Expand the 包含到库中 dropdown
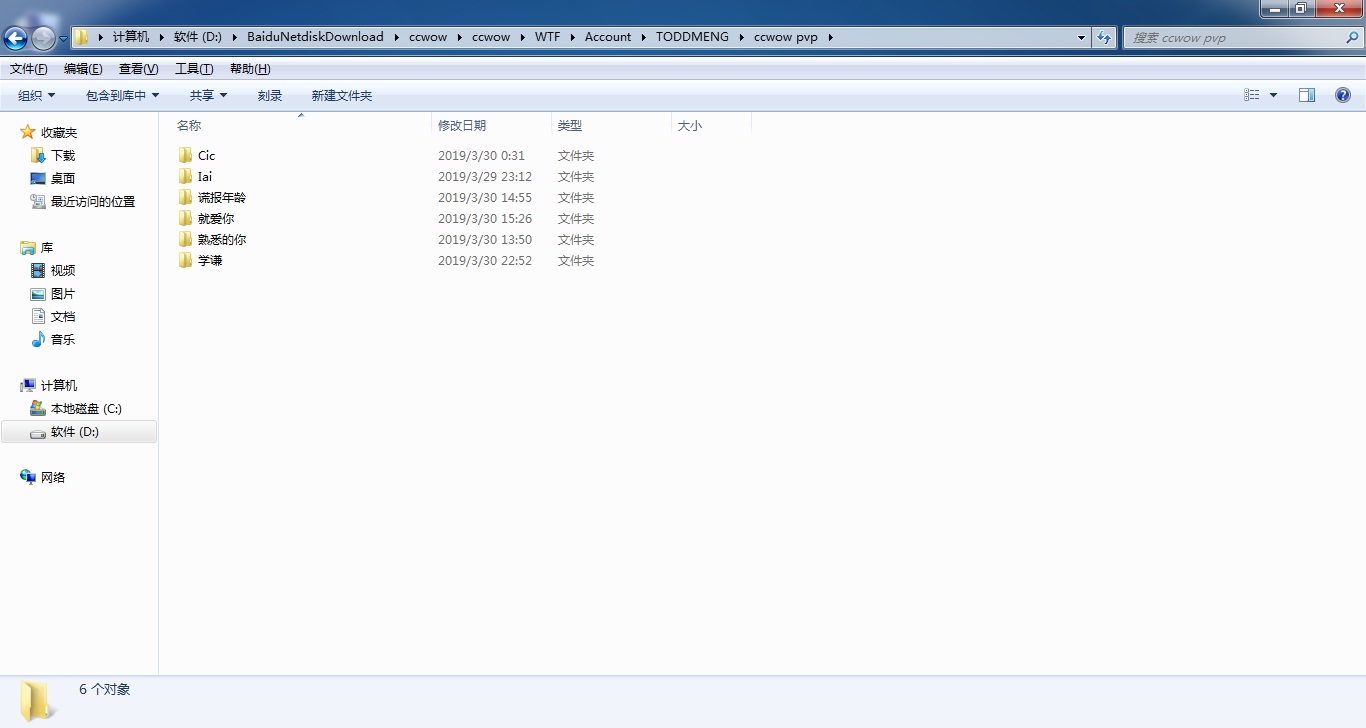The image size is (1366, 728). 122,96
